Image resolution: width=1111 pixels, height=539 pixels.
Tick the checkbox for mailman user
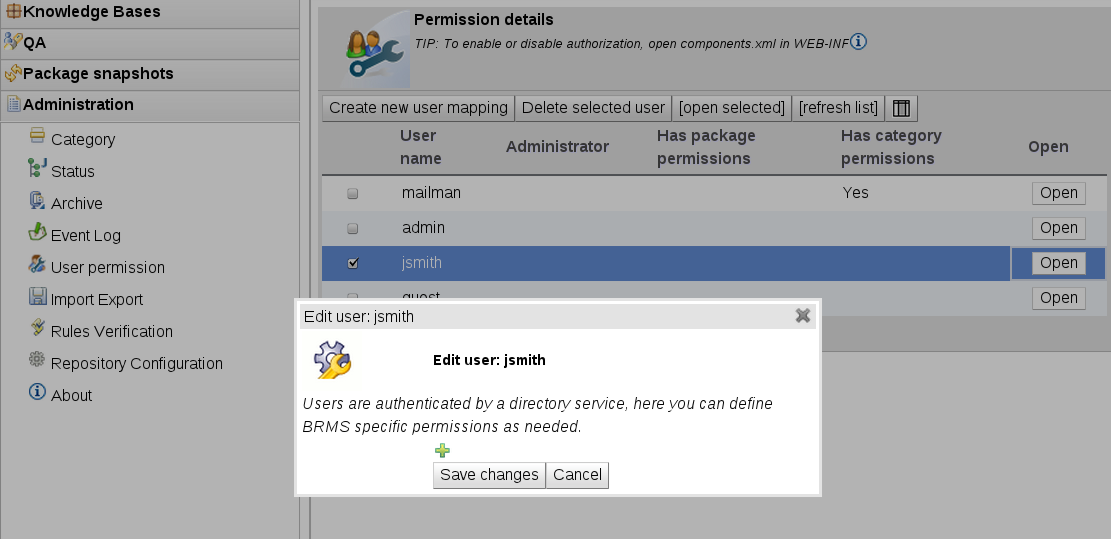tap(352, 194)
